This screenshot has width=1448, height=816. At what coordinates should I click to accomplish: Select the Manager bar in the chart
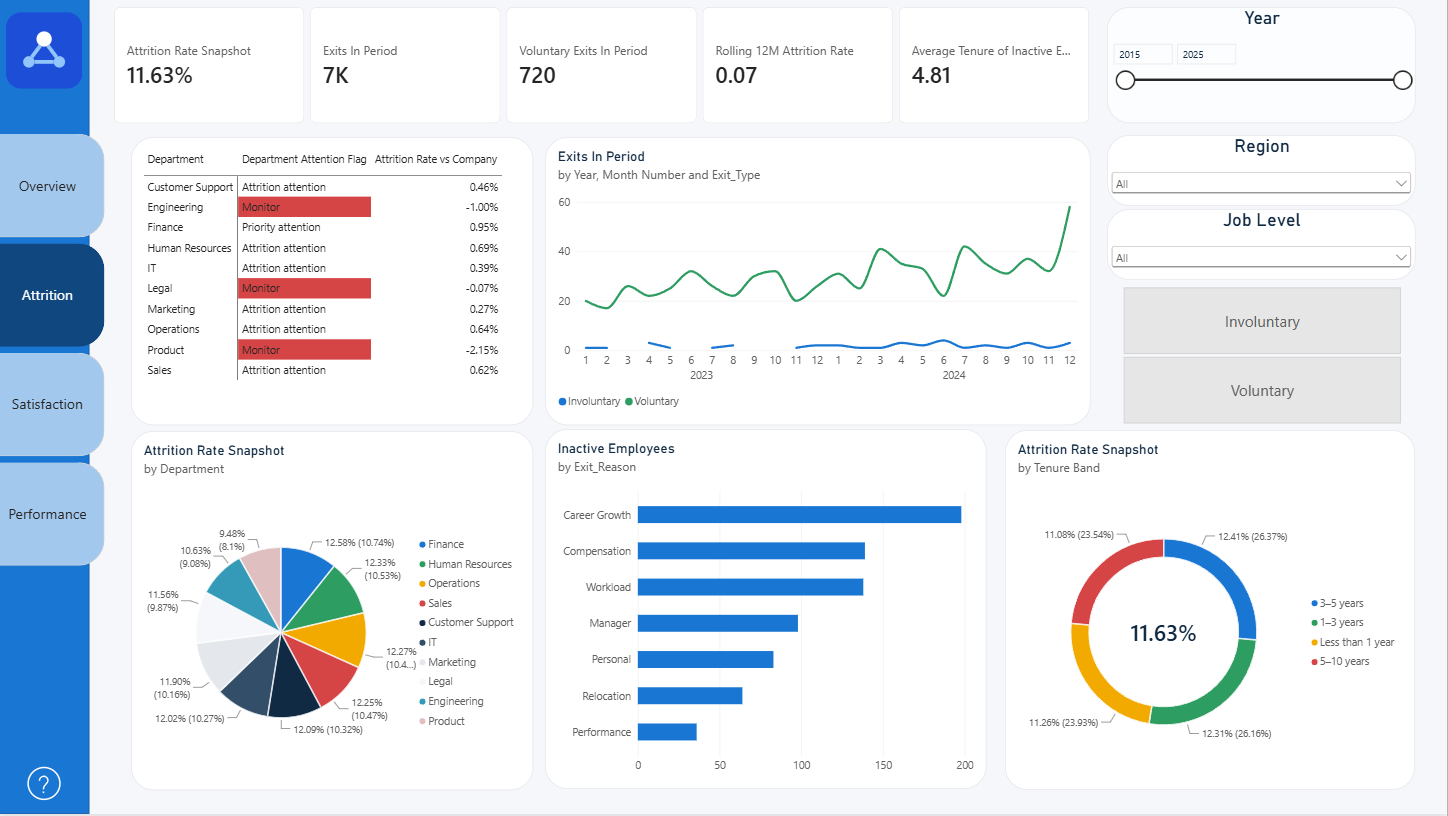(x=718, y=623)
